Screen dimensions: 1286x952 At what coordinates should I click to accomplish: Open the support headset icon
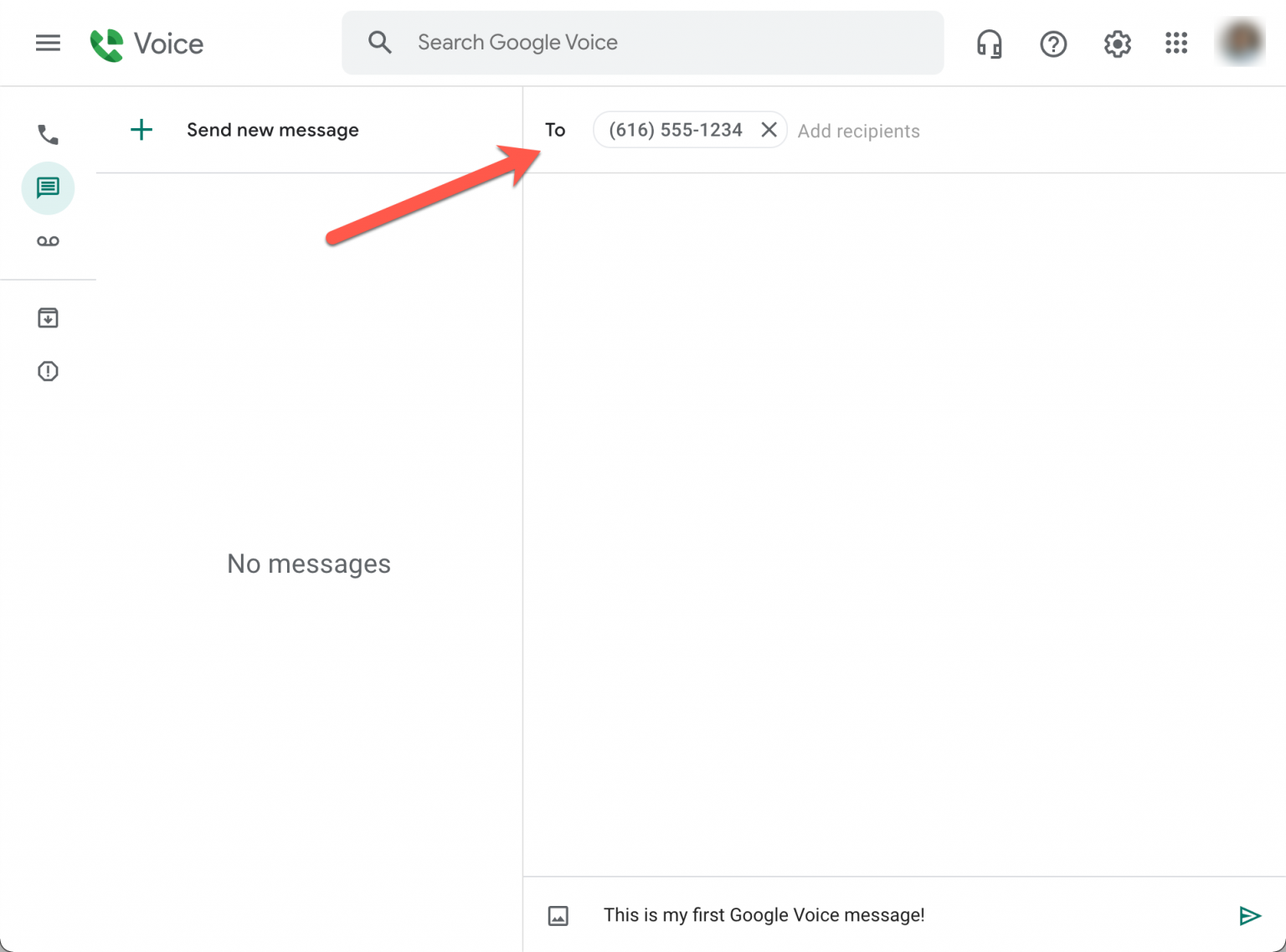click(x=990, y=44)
